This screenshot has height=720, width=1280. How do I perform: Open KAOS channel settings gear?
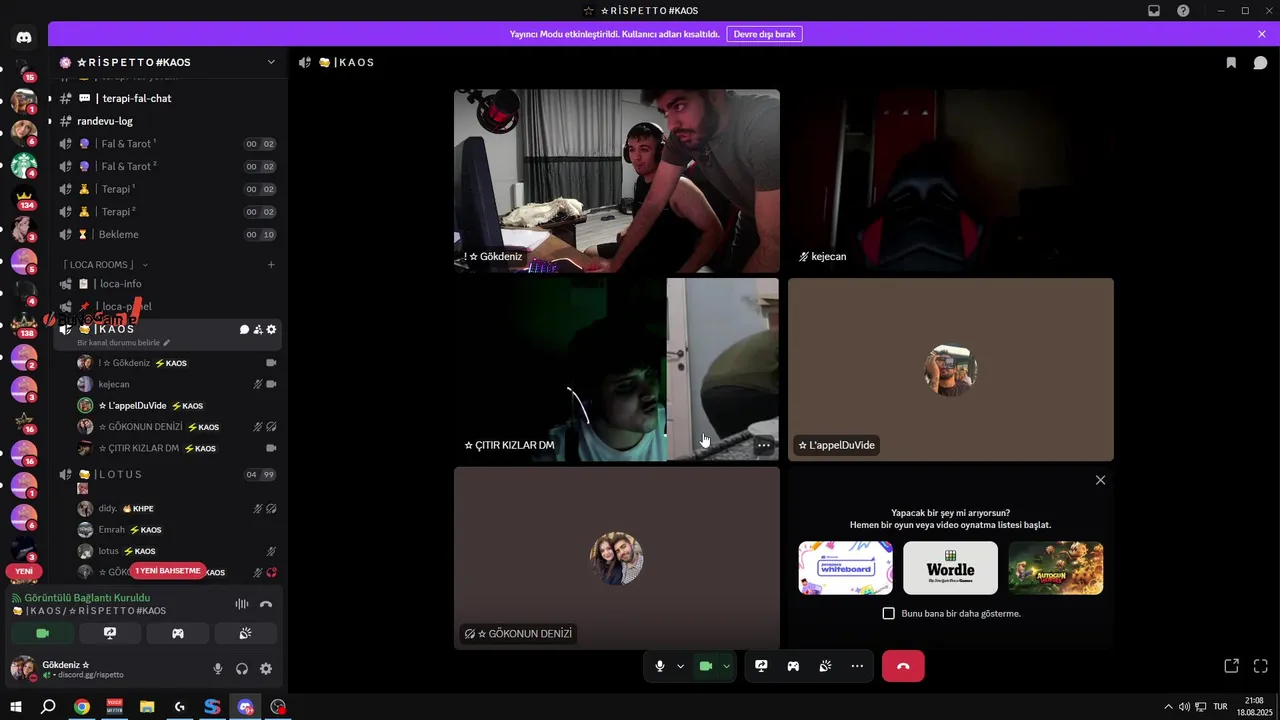click(x=271, y=329)
